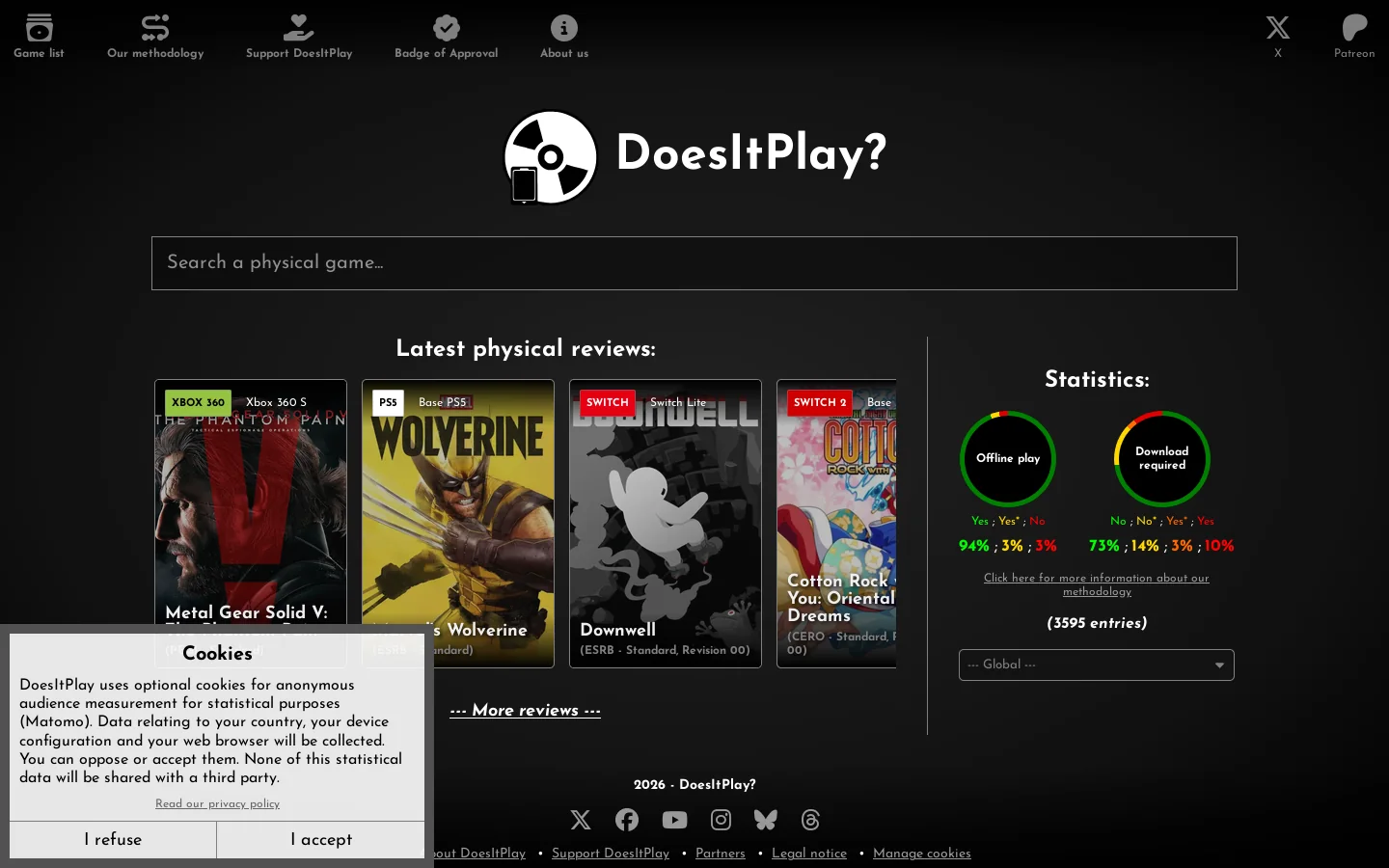
Task: Click the Offline play donut chart
Action: tap(1008, 459)
